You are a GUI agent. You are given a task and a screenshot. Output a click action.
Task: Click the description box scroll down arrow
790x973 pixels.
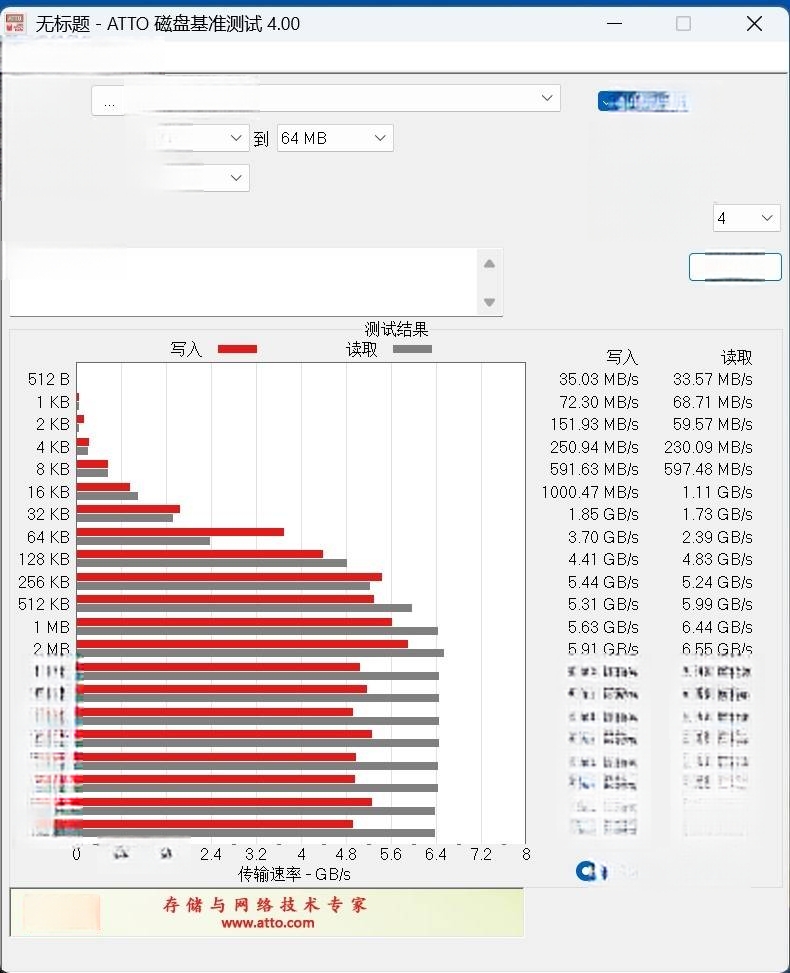(489, 302)
